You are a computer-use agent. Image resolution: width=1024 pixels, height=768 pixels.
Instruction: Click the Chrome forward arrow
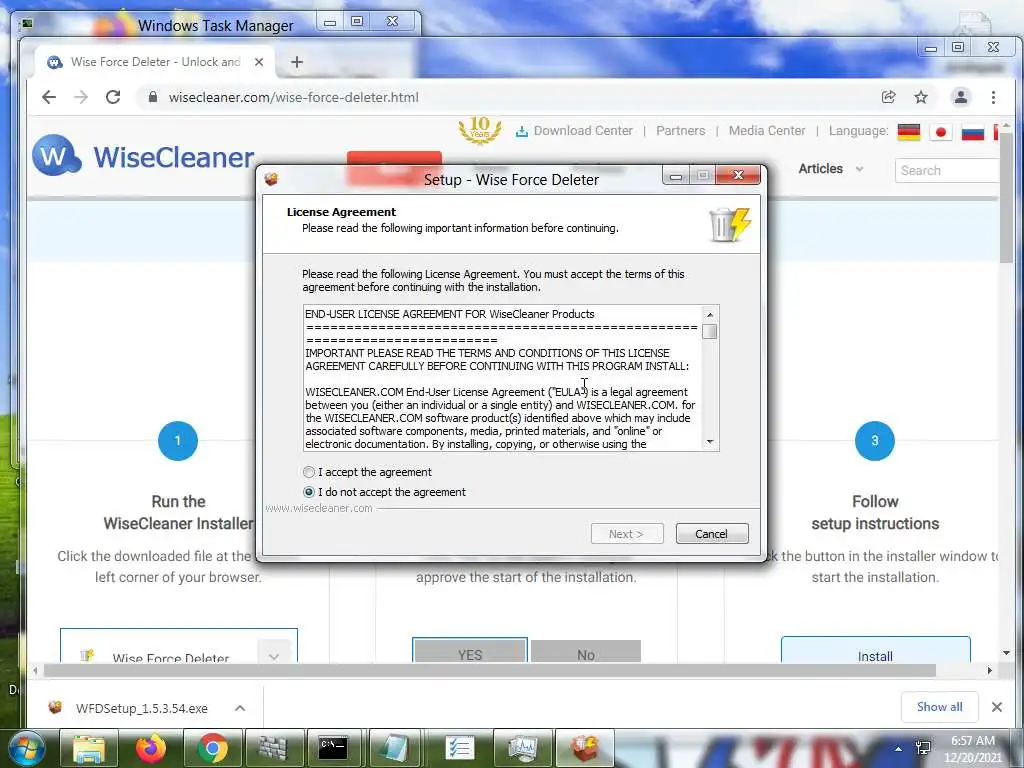click(81, 97)
